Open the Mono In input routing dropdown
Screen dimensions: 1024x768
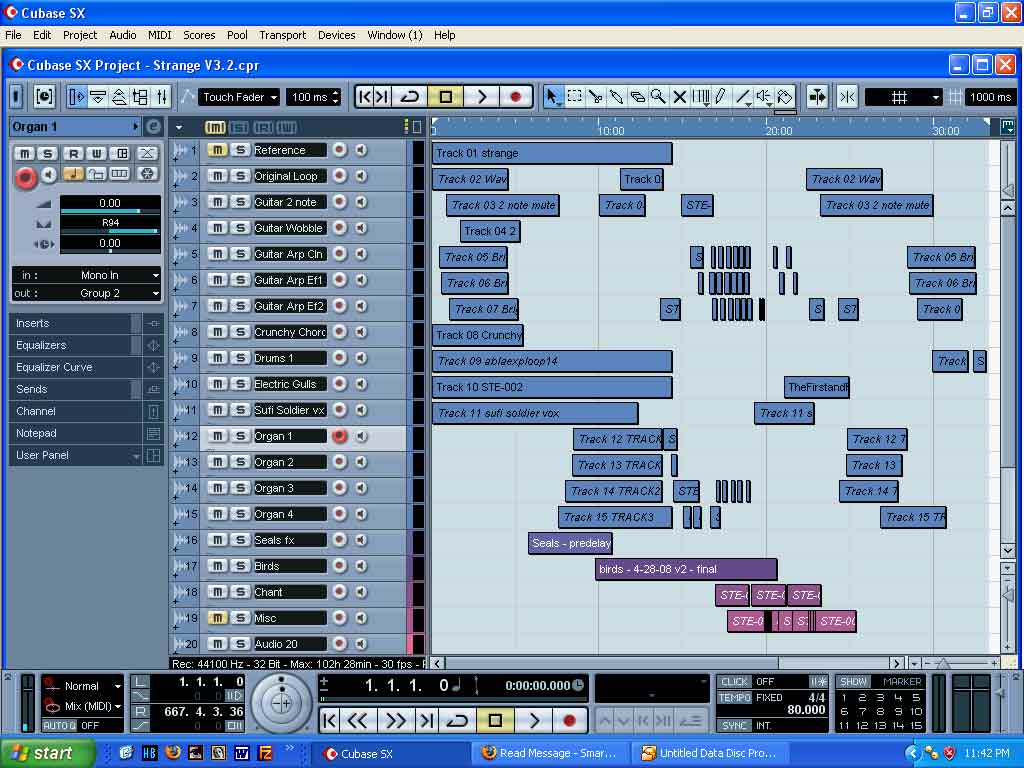tap(86, 275)
